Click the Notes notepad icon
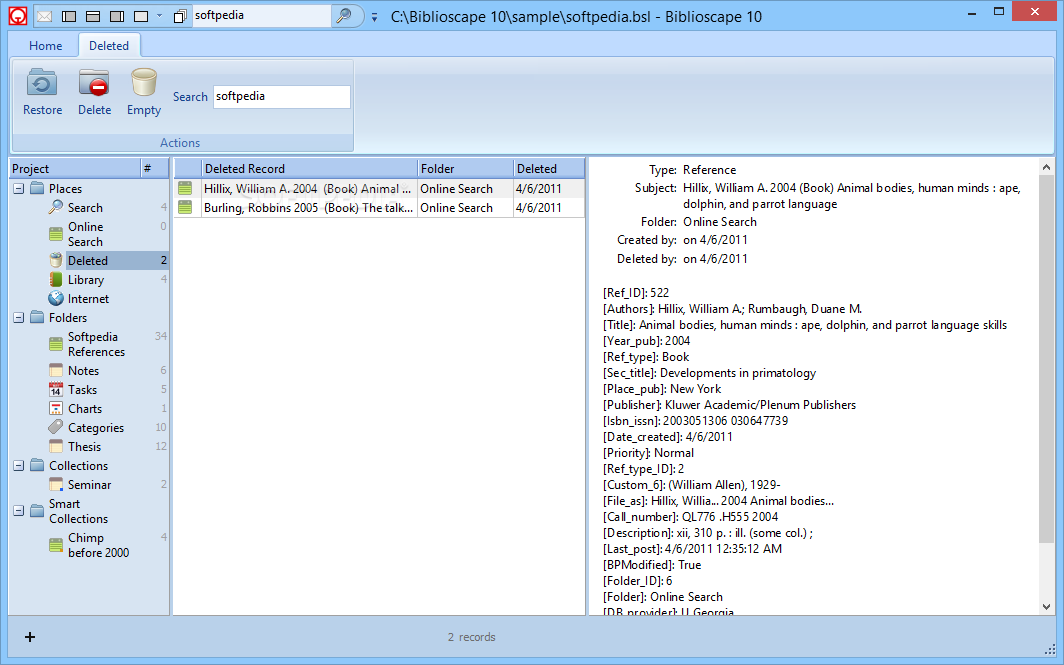 coord(56,370)
